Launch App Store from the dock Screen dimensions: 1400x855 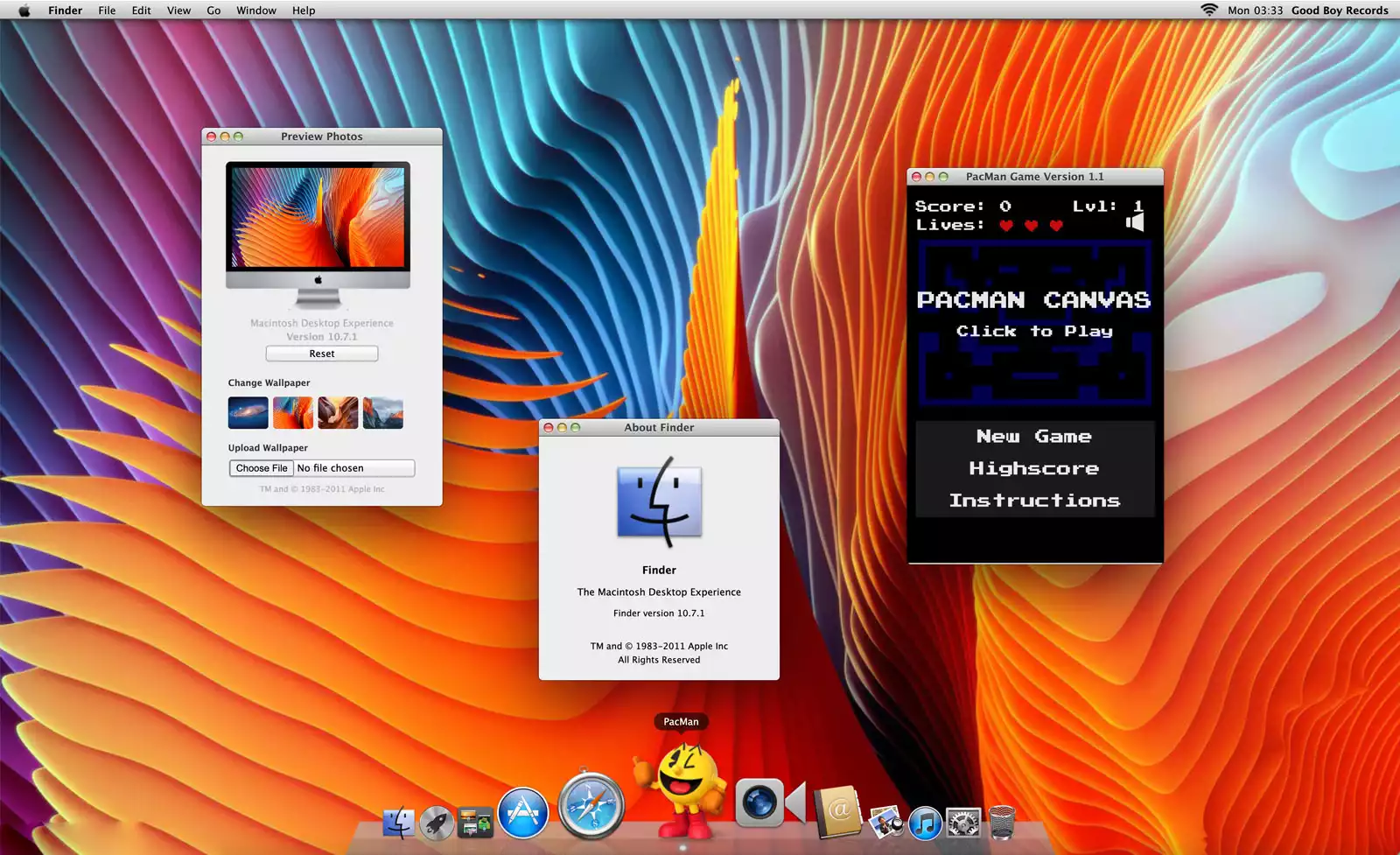click(523, 812)
